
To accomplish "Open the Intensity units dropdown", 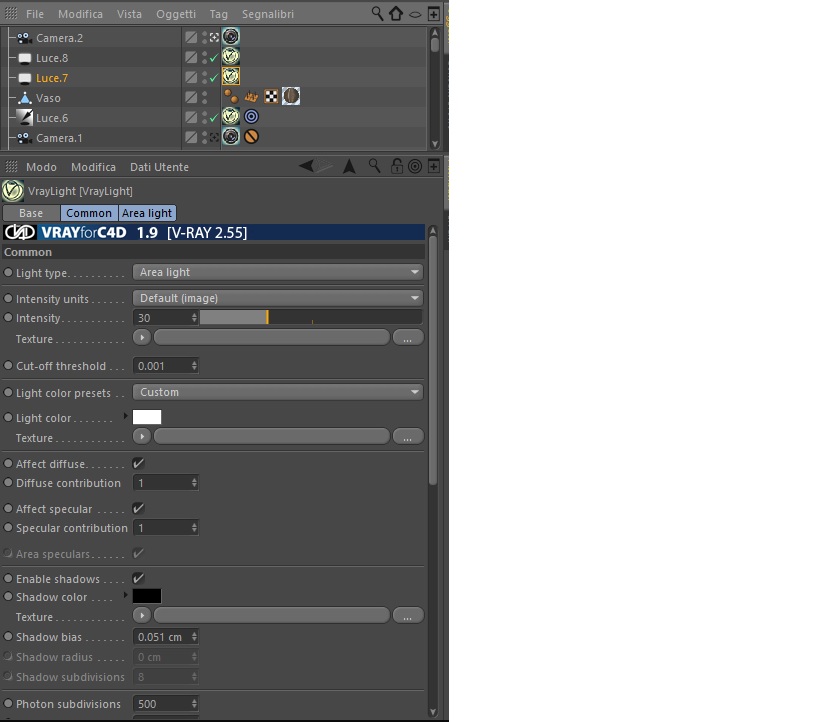I will [x=278, y=298].
